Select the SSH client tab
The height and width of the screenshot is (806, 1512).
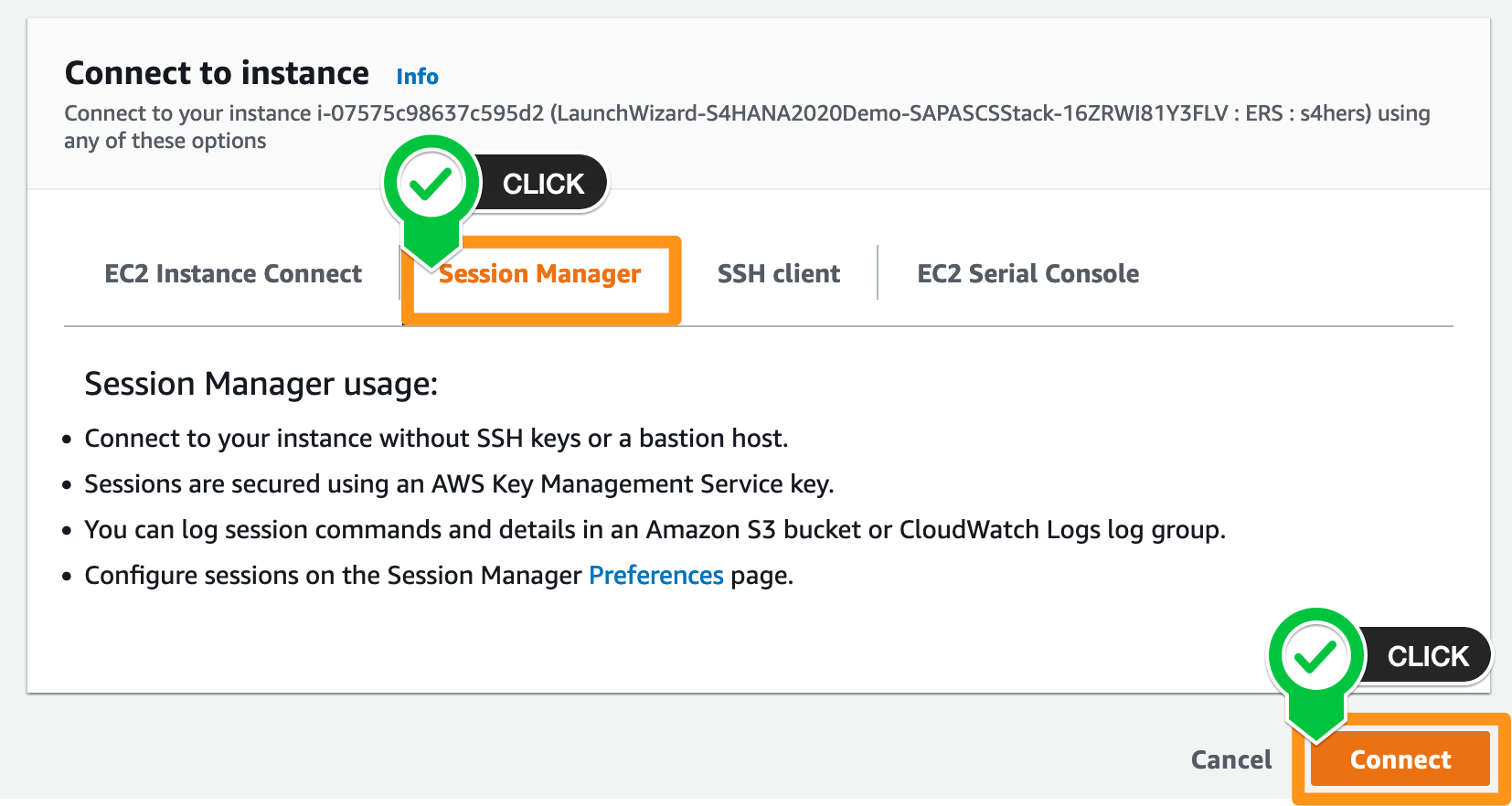[778, 274]
